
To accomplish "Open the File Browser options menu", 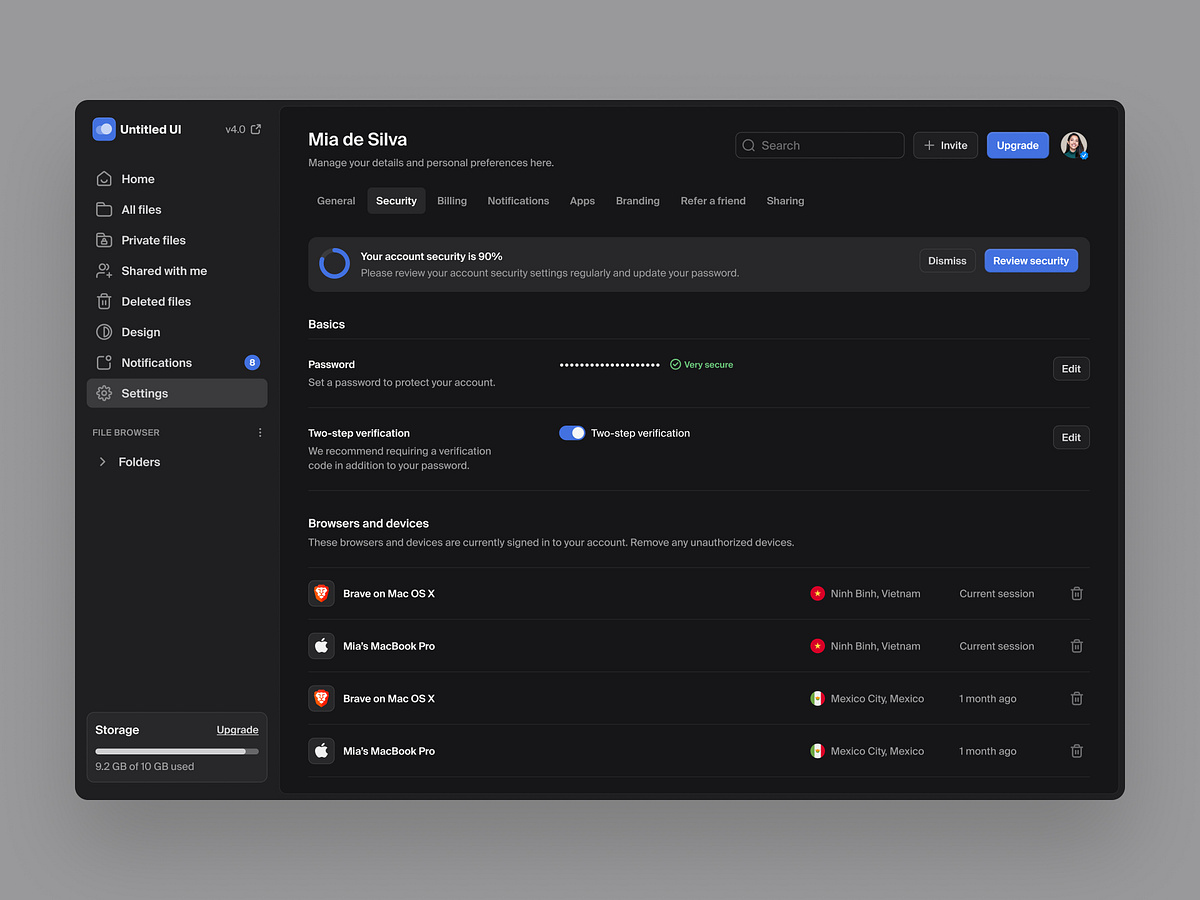I will [x=260, y=432].
